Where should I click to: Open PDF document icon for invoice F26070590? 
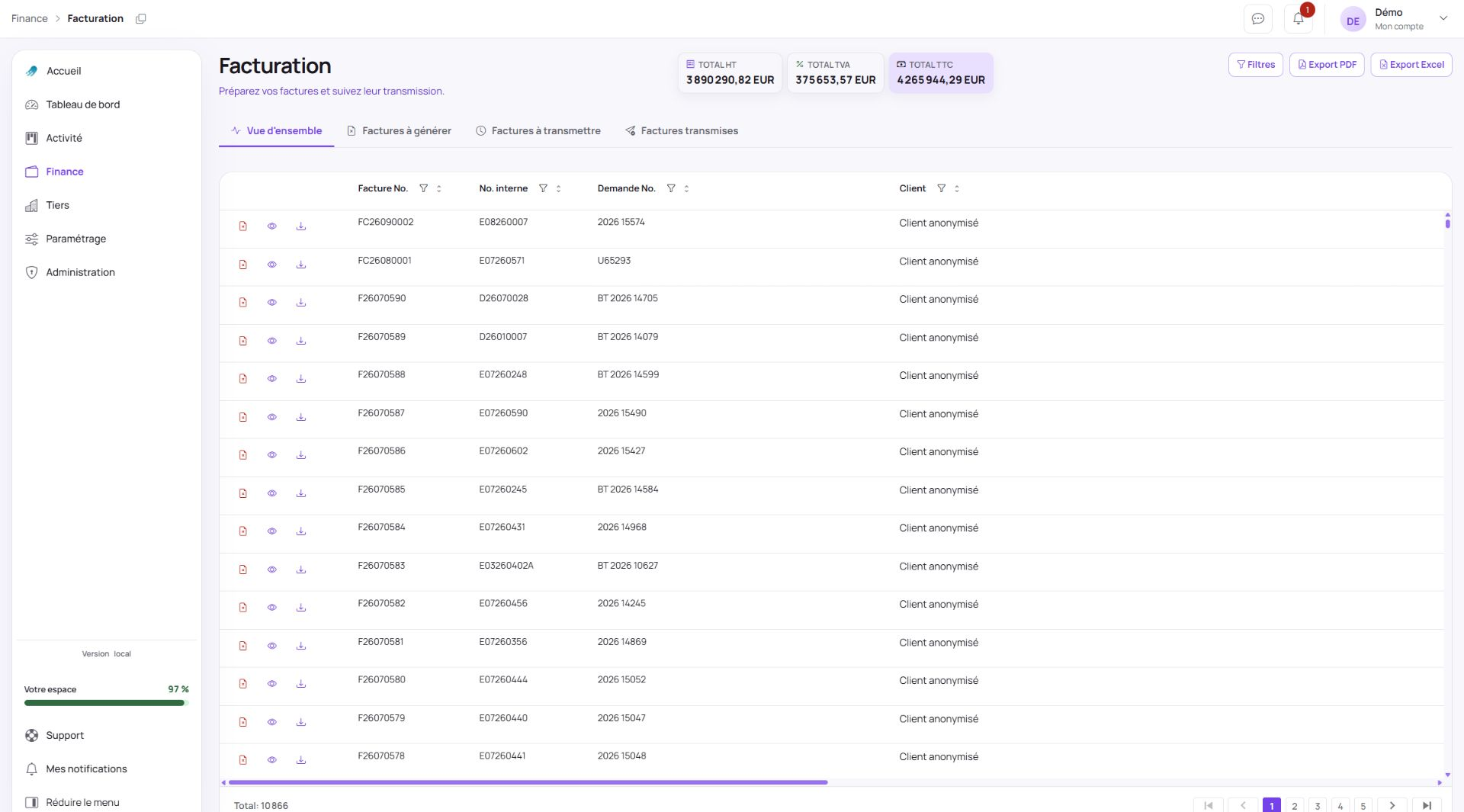coord(243,303)
